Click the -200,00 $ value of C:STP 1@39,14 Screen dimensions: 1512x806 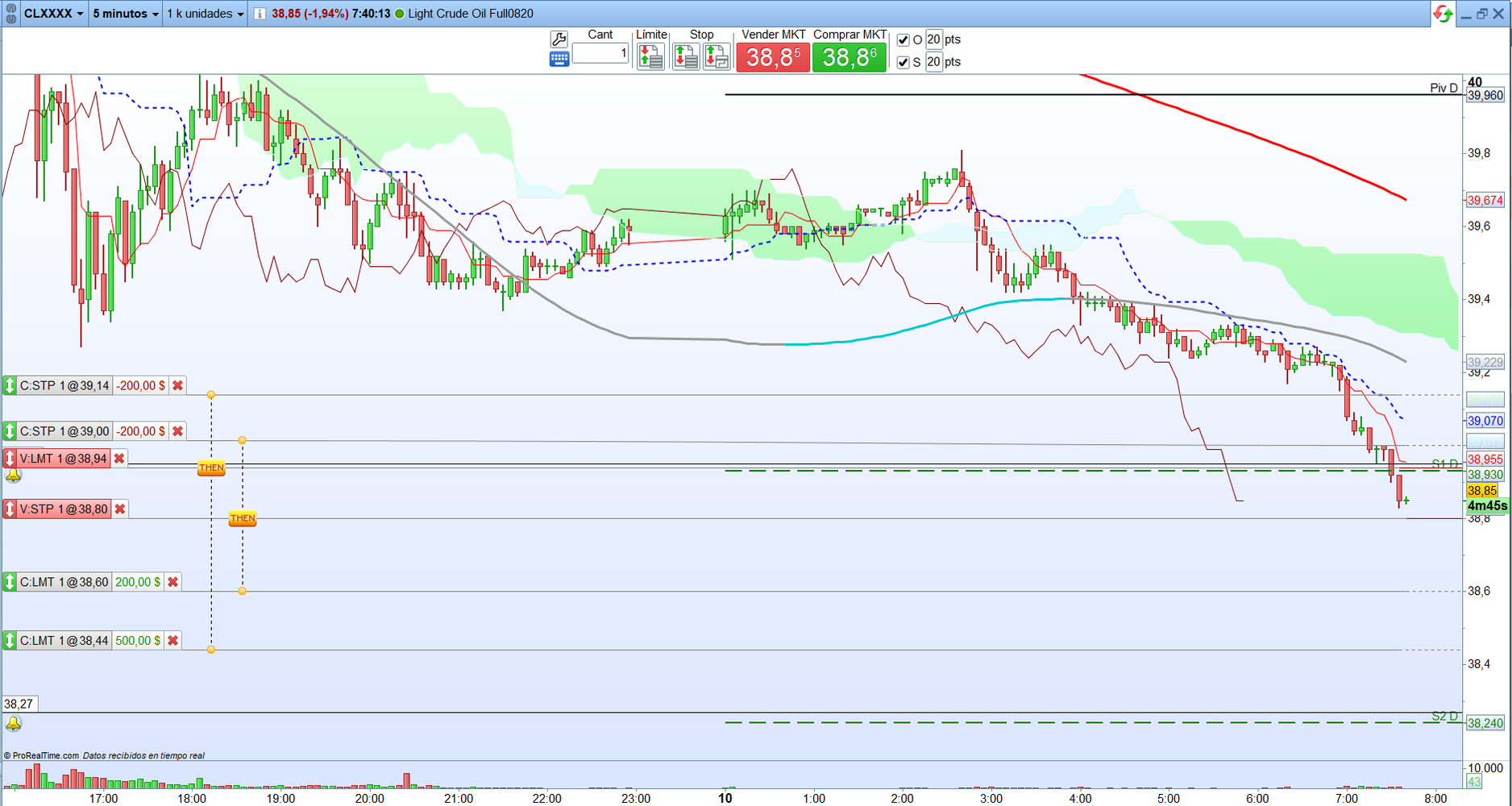[141, 385]
